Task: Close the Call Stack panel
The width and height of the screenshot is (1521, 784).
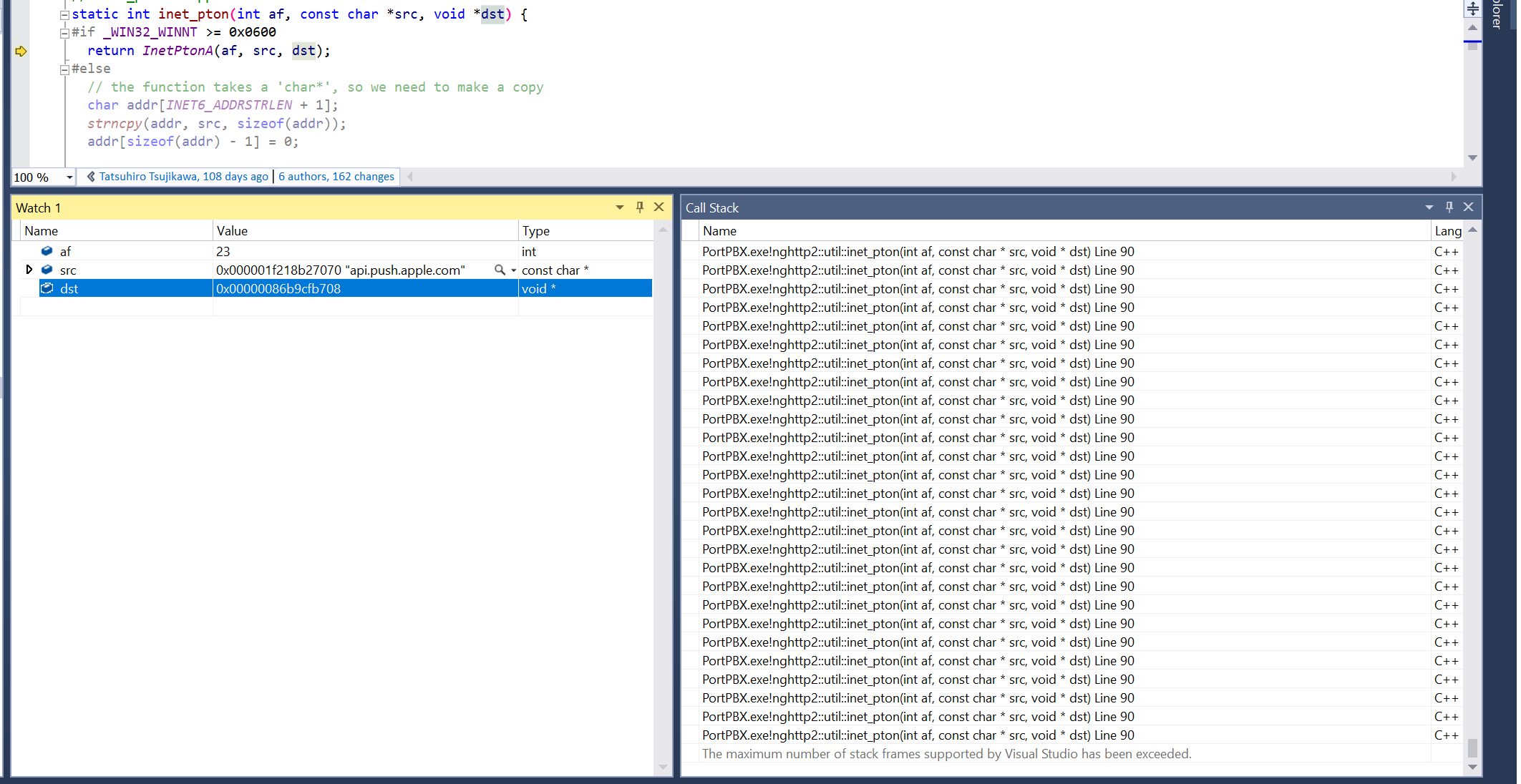Action: (x=1467, y=207)
